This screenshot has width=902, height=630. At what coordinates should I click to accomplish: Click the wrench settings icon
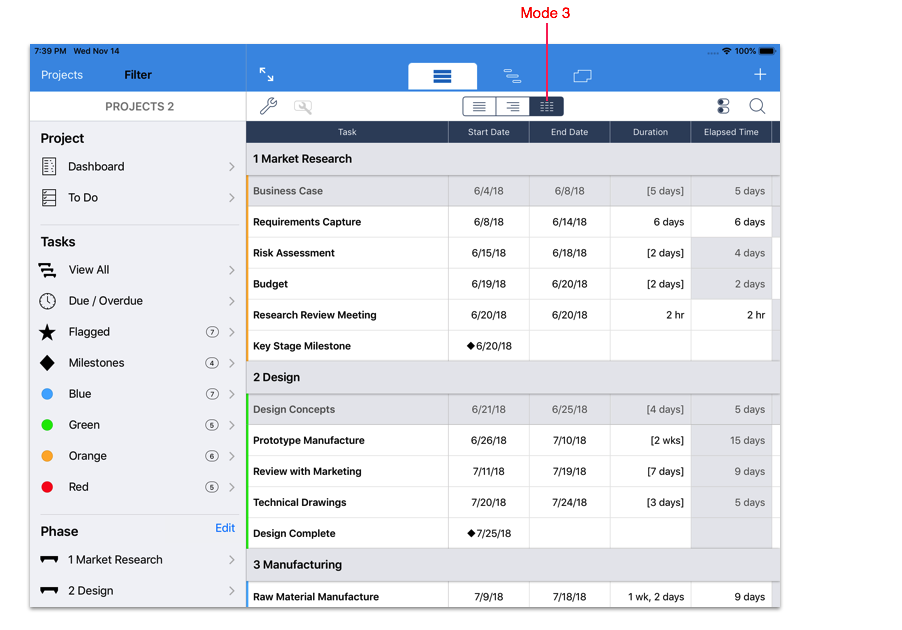[268, 107]
